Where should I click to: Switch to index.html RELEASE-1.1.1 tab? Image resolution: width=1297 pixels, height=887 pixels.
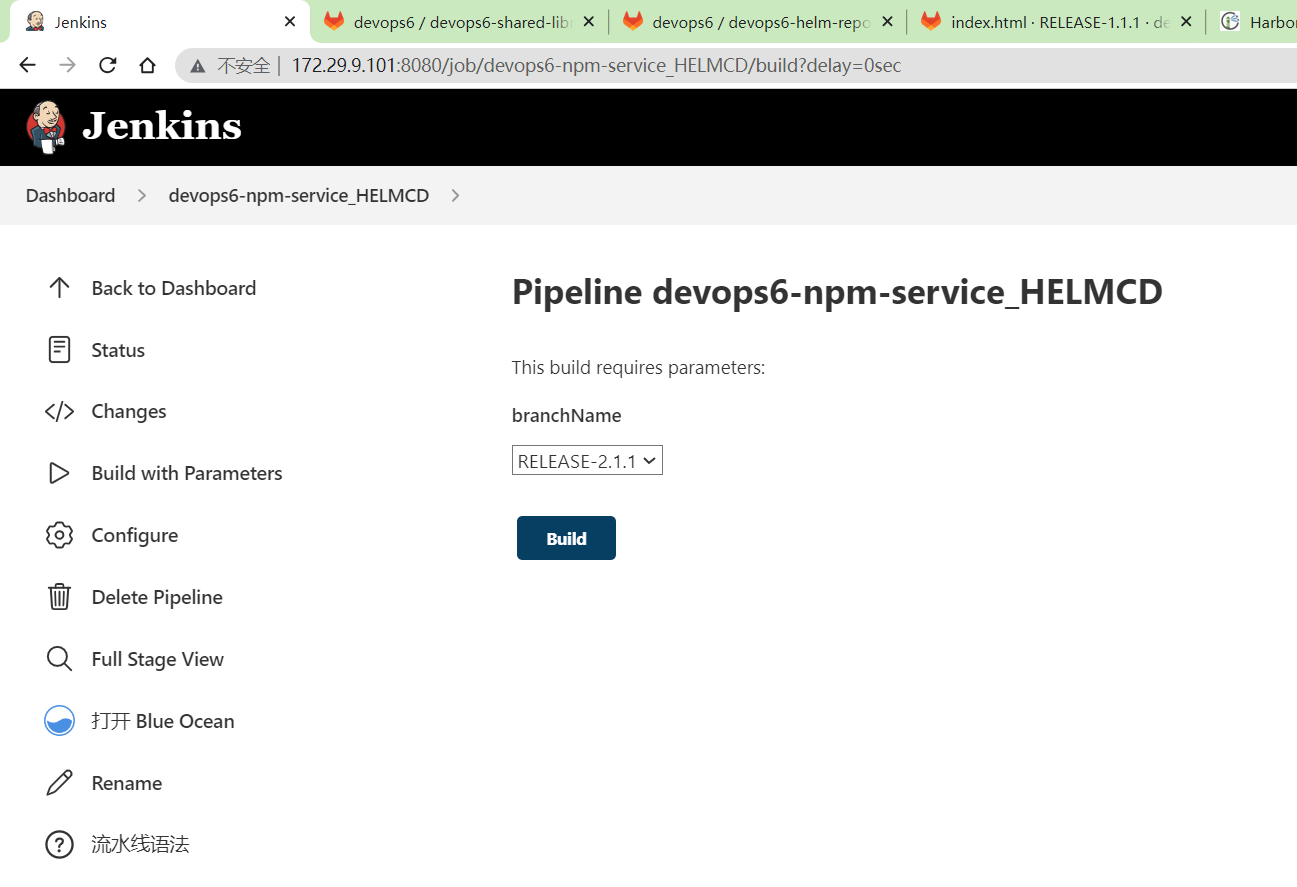pyautogui.click(x=1056, y=21)
